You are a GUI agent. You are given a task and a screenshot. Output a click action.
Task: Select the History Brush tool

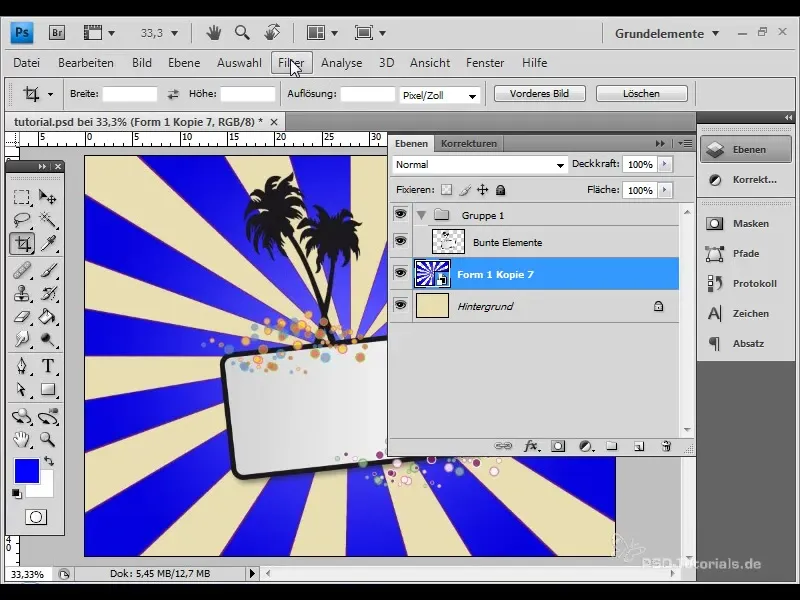(48, 294)
